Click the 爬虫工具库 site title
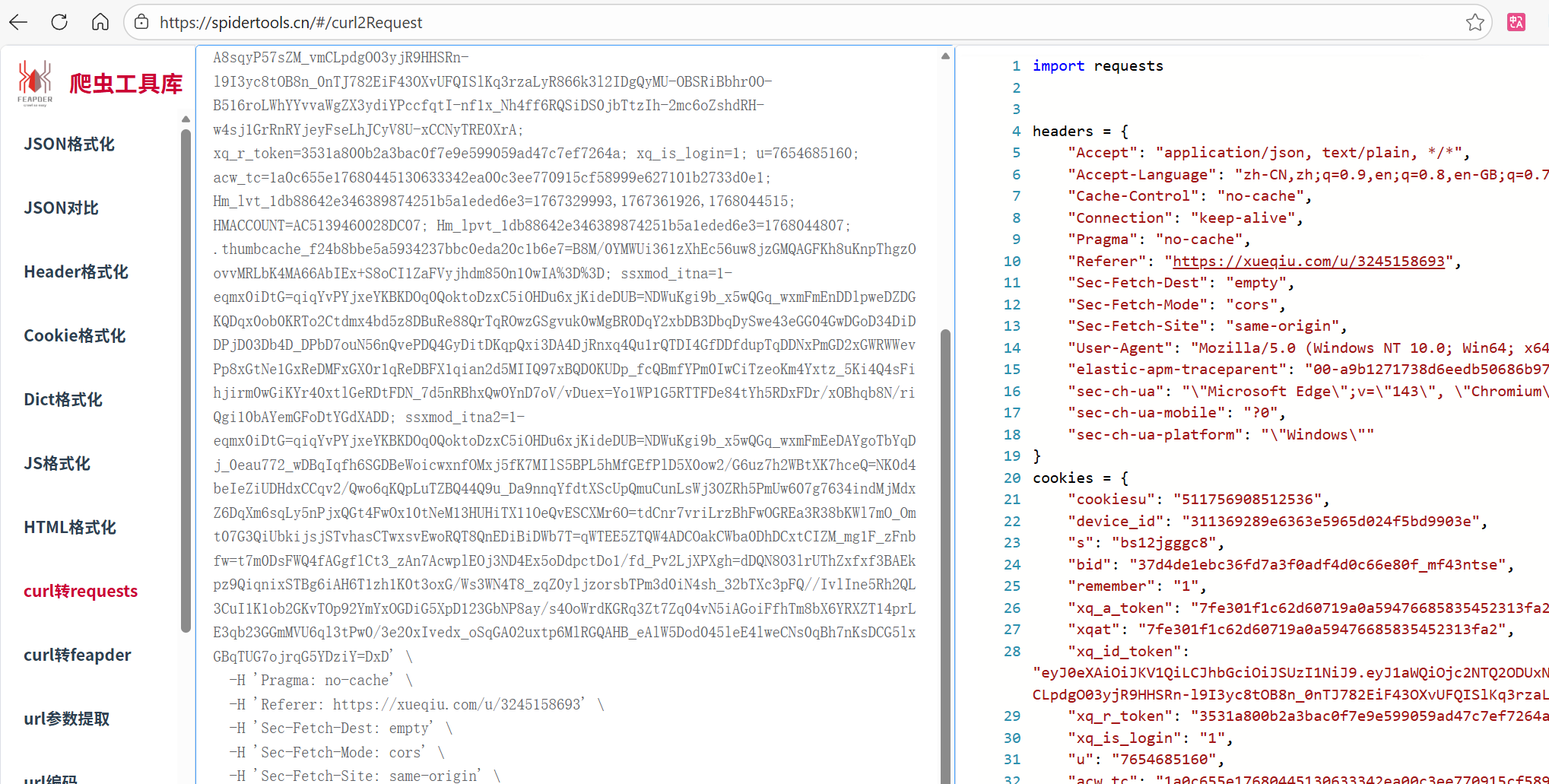1549x784 pixels. [x=126, y=84]
